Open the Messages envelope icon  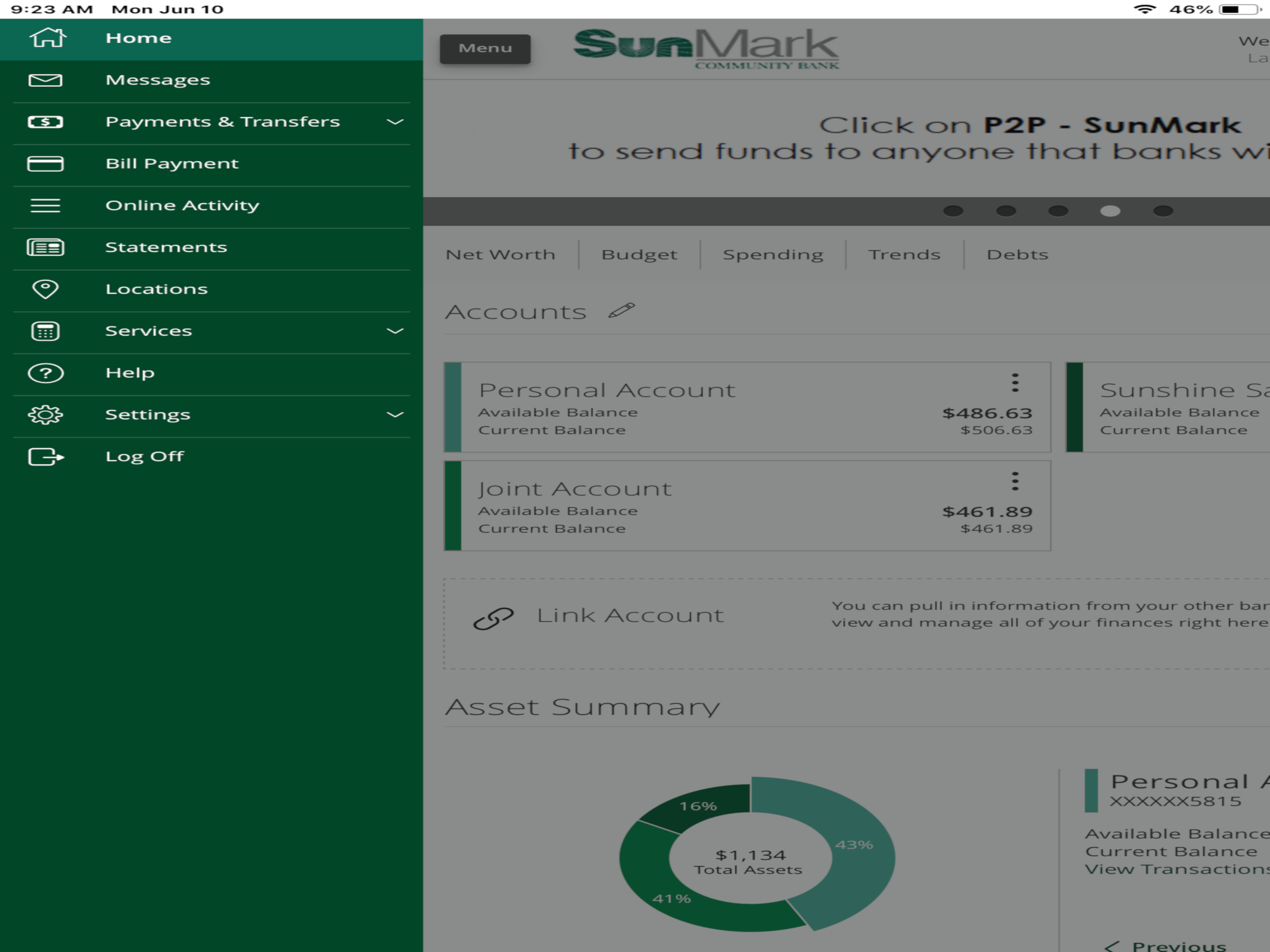tap(46, 80)
